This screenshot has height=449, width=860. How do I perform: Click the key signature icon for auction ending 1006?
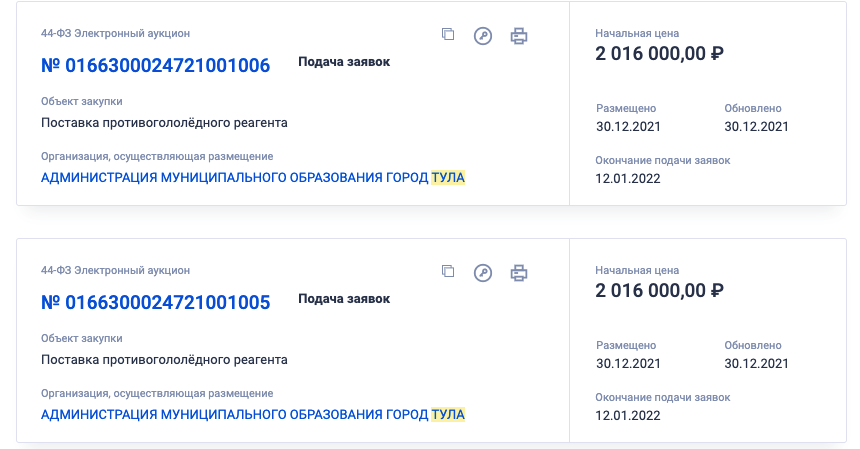[483, 36]
